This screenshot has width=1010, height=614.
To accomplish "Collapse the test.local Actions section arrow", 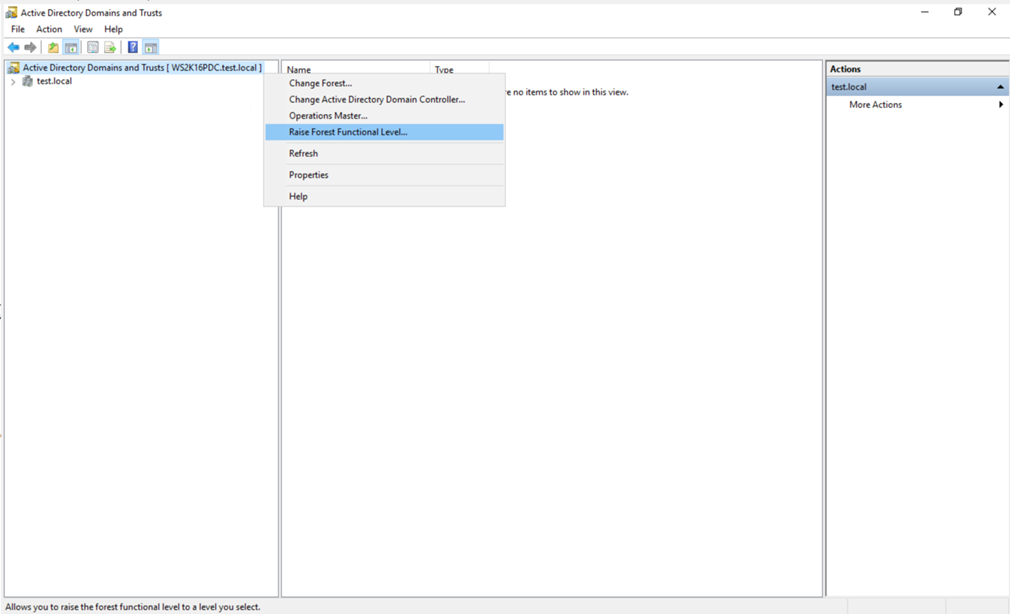I will (x=1000, y=87).
